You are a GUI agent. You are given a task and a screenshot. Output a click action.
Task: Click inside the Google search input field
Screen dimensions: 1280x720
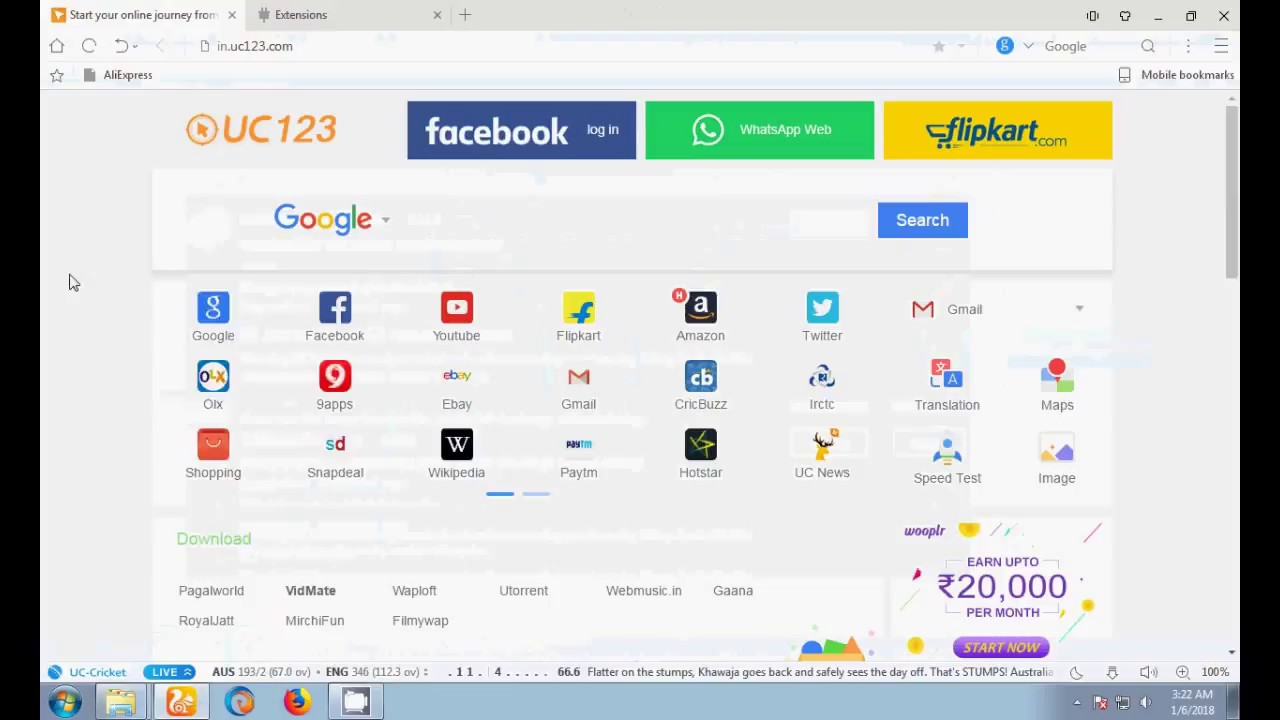635,220
